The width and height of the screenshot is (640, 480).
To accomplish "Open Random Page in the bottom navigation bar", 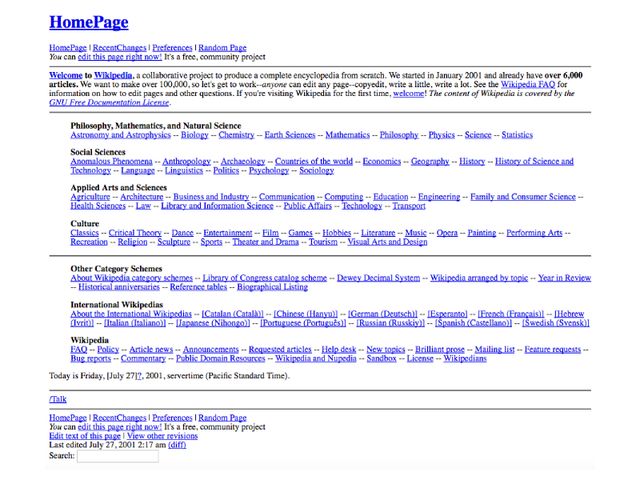I will coord(222,418).
